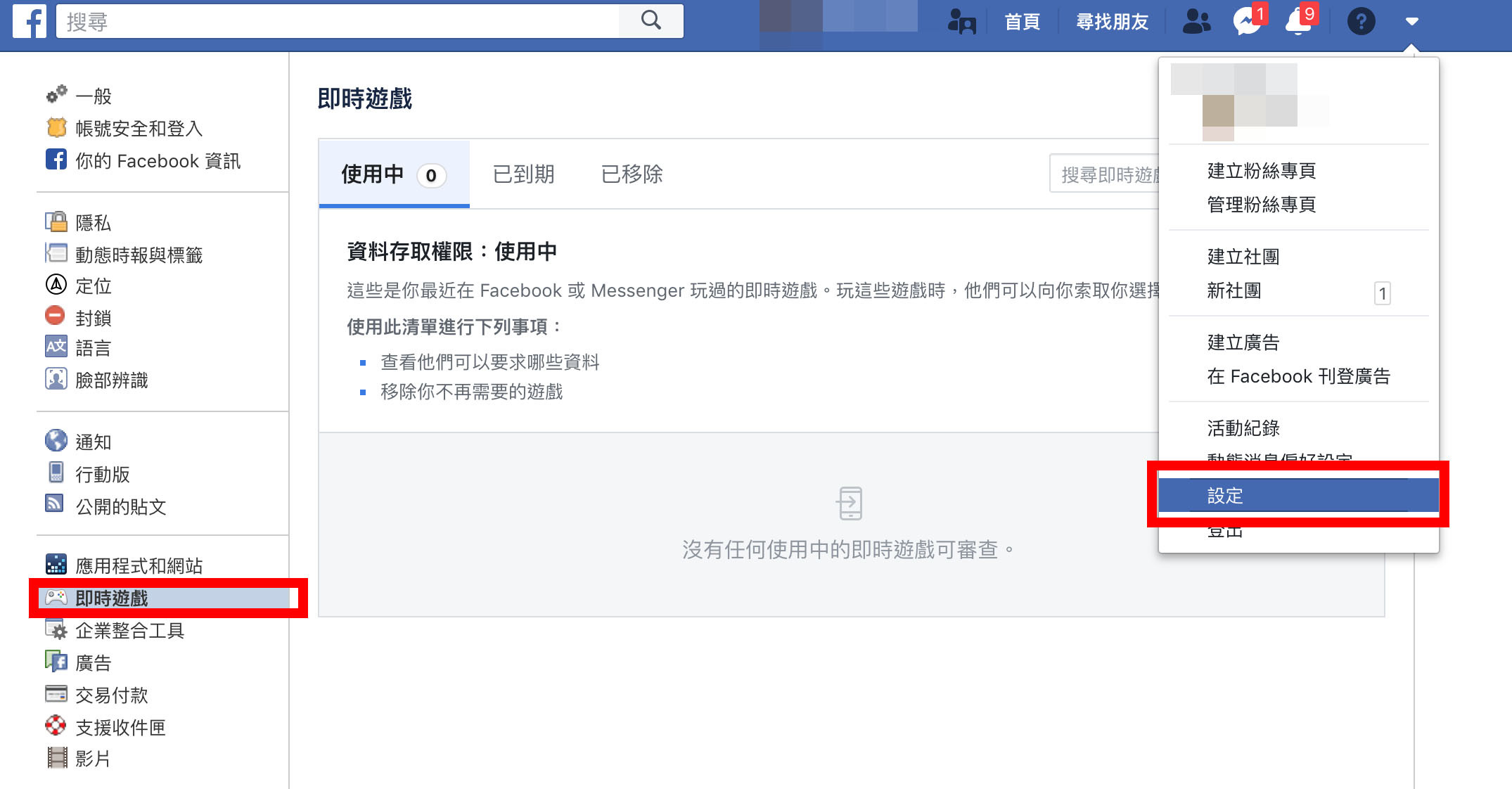Switch to the 使用中 tab
Screen dimensions: 1512x789
[394, 174]
